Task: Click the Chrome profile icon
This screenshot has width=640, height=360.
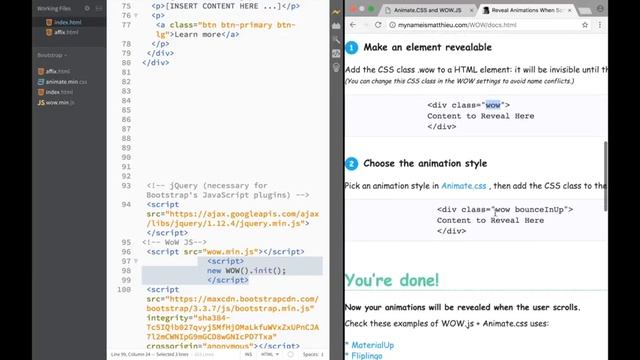Action: (600, 9)
